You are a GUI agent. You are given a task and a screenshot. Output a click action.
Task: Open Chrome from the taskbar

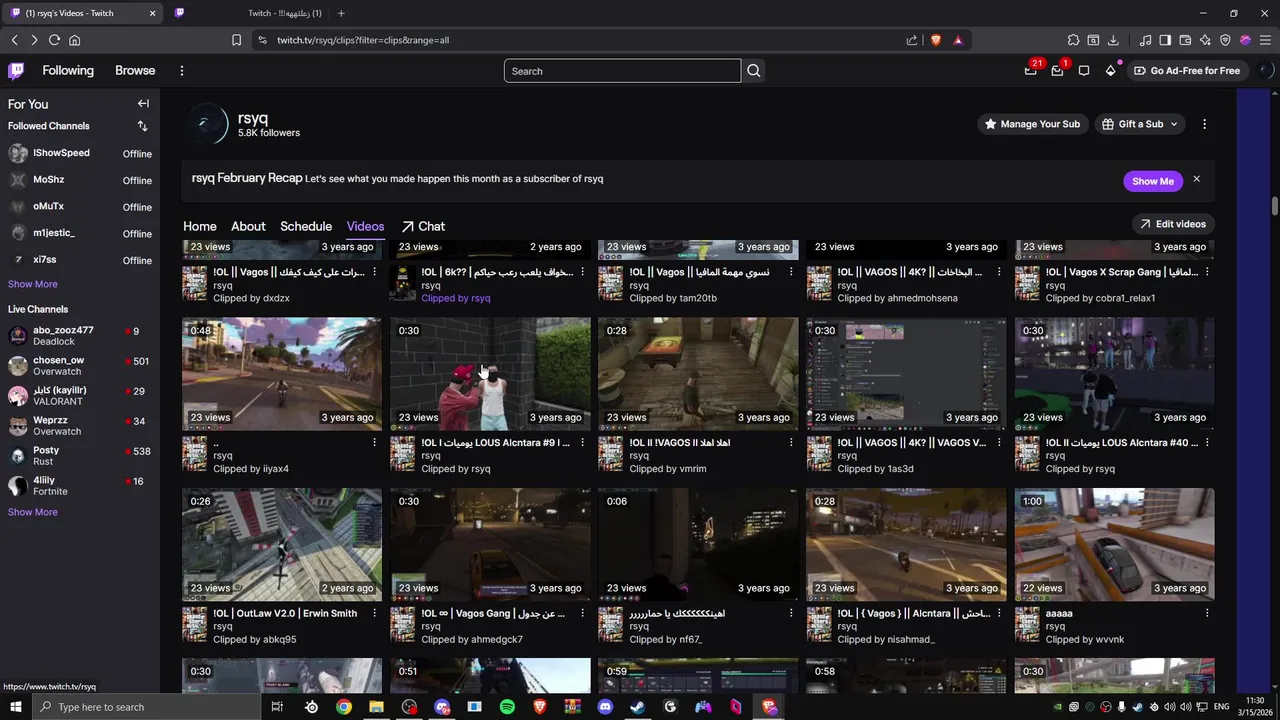click(344, 707)
